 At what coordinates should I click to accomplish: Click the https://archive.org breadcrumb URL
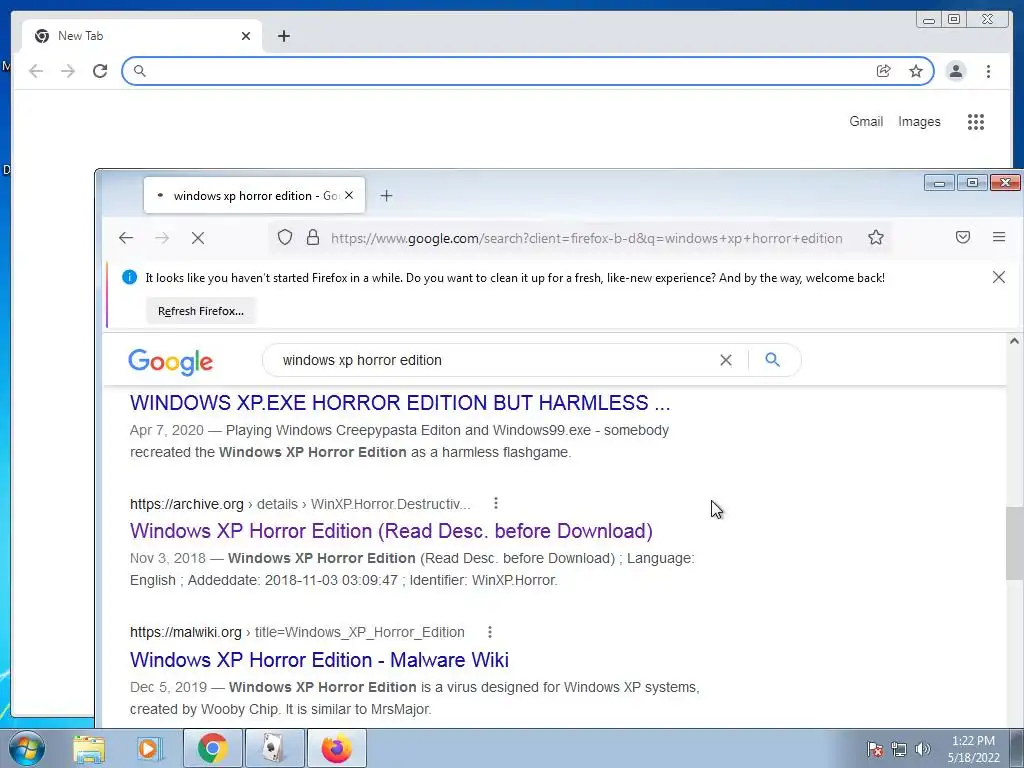[x=187, y=504]
